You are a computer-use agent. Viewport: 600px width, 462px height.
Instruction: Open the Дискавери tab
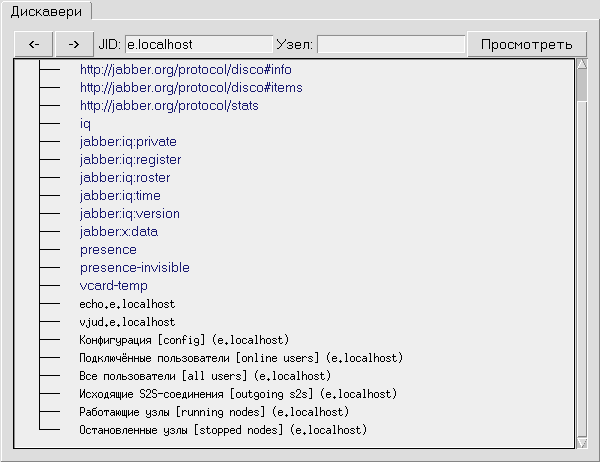click(x=46, y=11)
